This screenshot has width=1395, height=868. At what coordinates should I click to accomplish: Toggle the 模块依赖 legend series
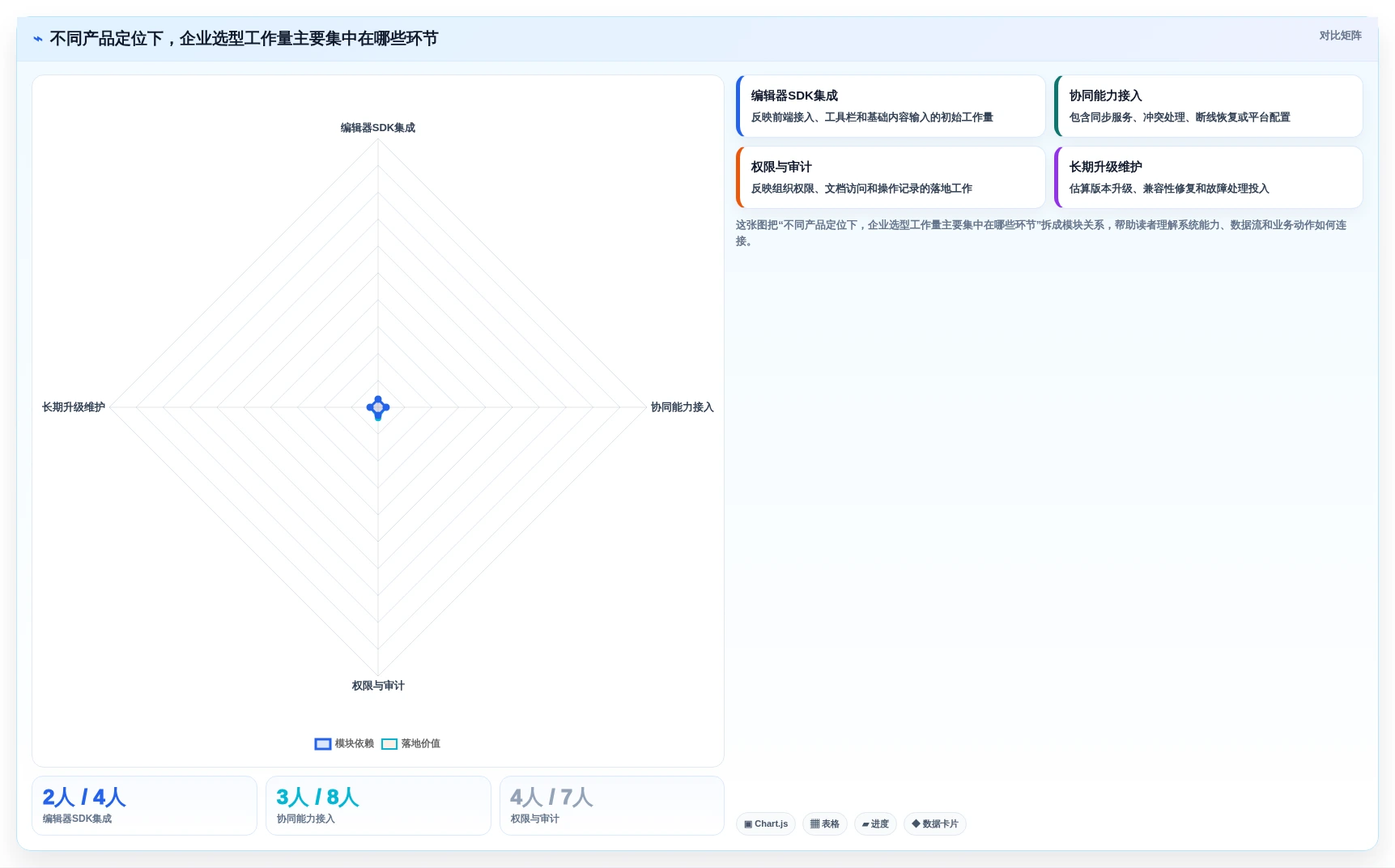(344, 743)
